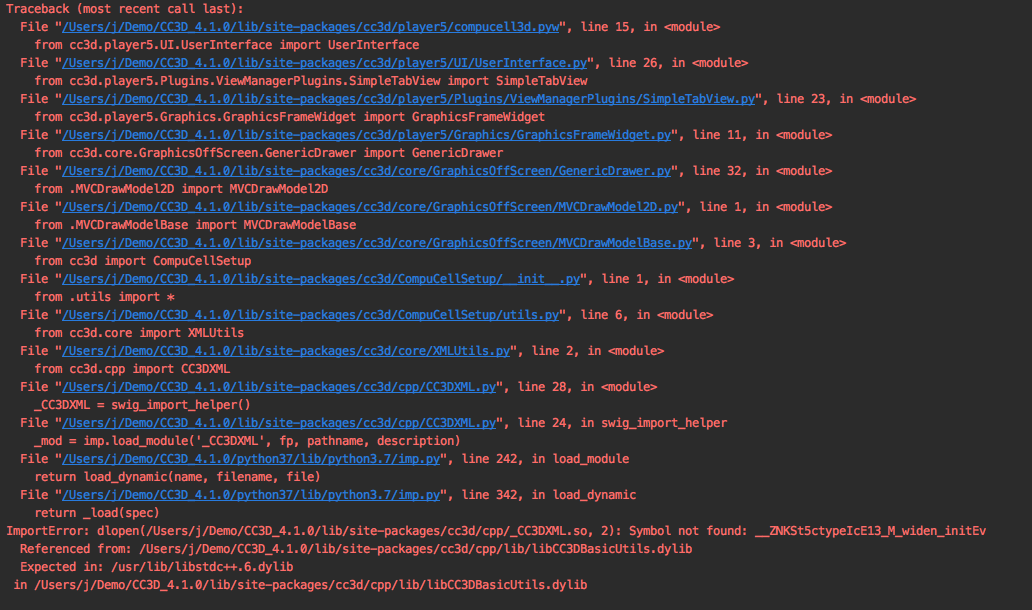This screenshot has height=610, width=1032.
Task: Open the imp.py link in load_dynamic row
Action: (x=251, y=495)
